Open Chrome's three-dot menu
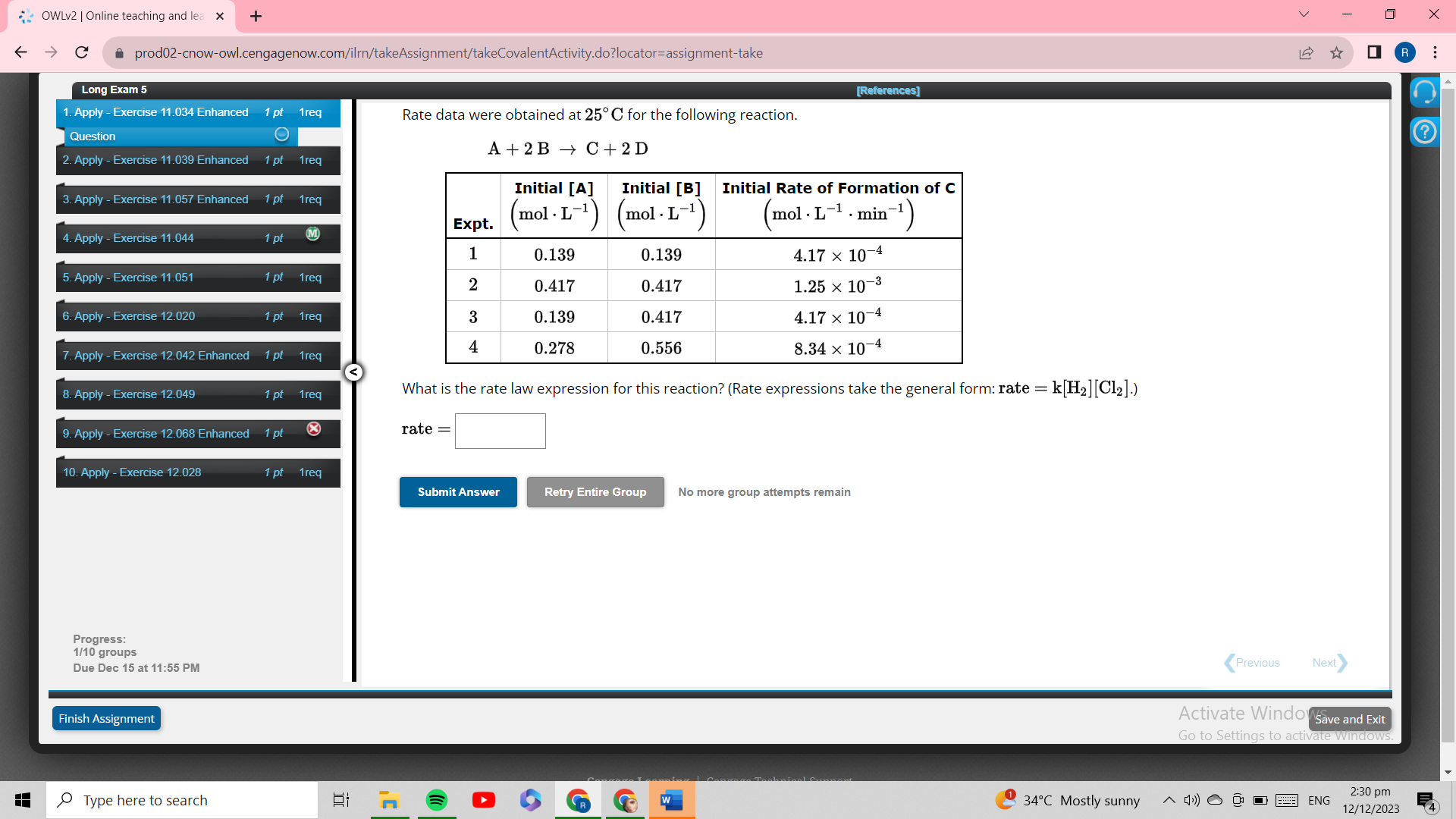The image size is (1456, 819). (1434, 52)
